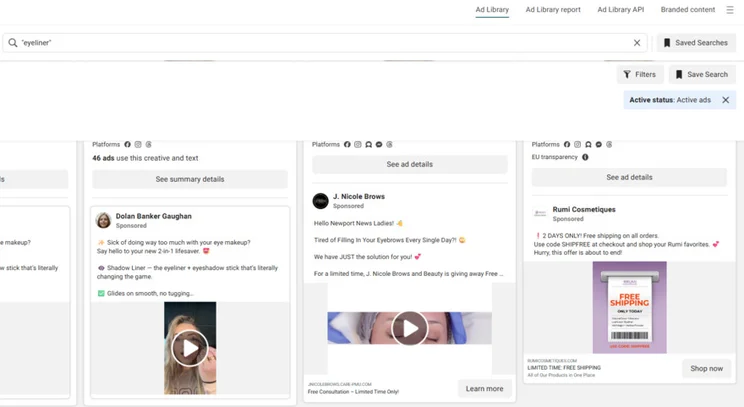Clear the search box with the X
Image resolution: width=744 pixels, height=407 pixels.
[637, 43]
